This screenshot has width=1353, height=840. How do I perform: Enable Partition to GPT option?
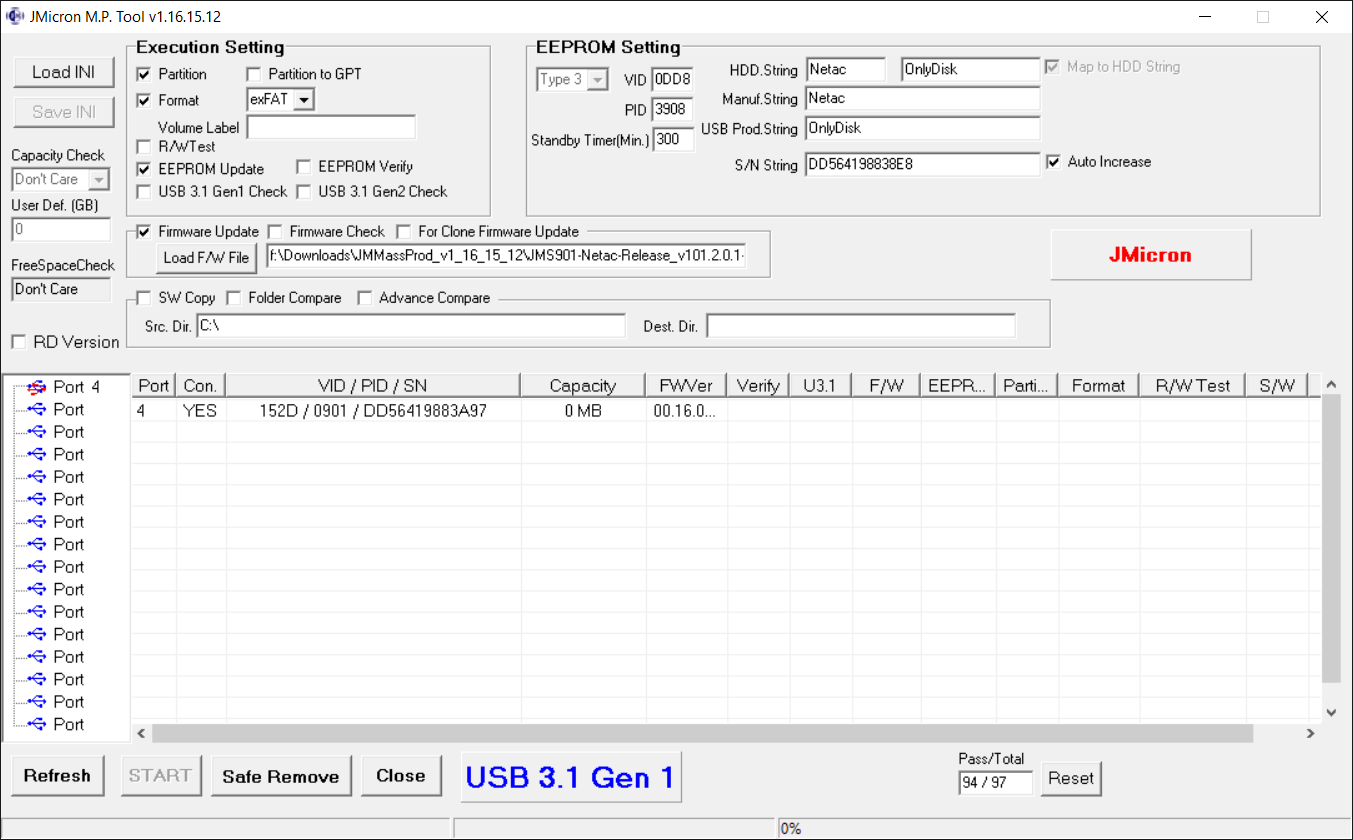tap(254, 74)
